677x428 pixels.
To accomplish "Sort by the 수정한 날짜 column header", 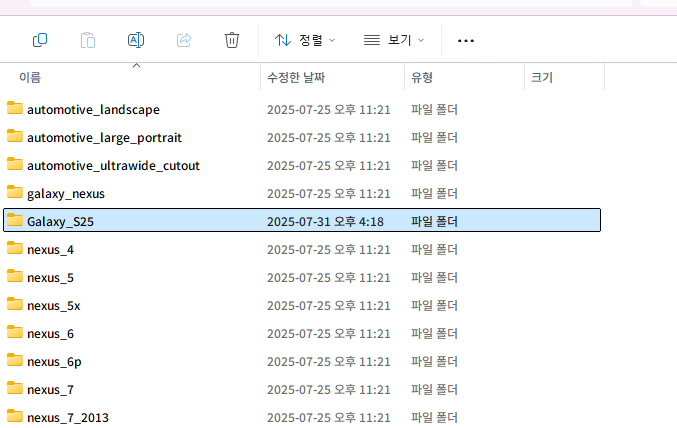I will pyautogui.click(x=296, y=77).
